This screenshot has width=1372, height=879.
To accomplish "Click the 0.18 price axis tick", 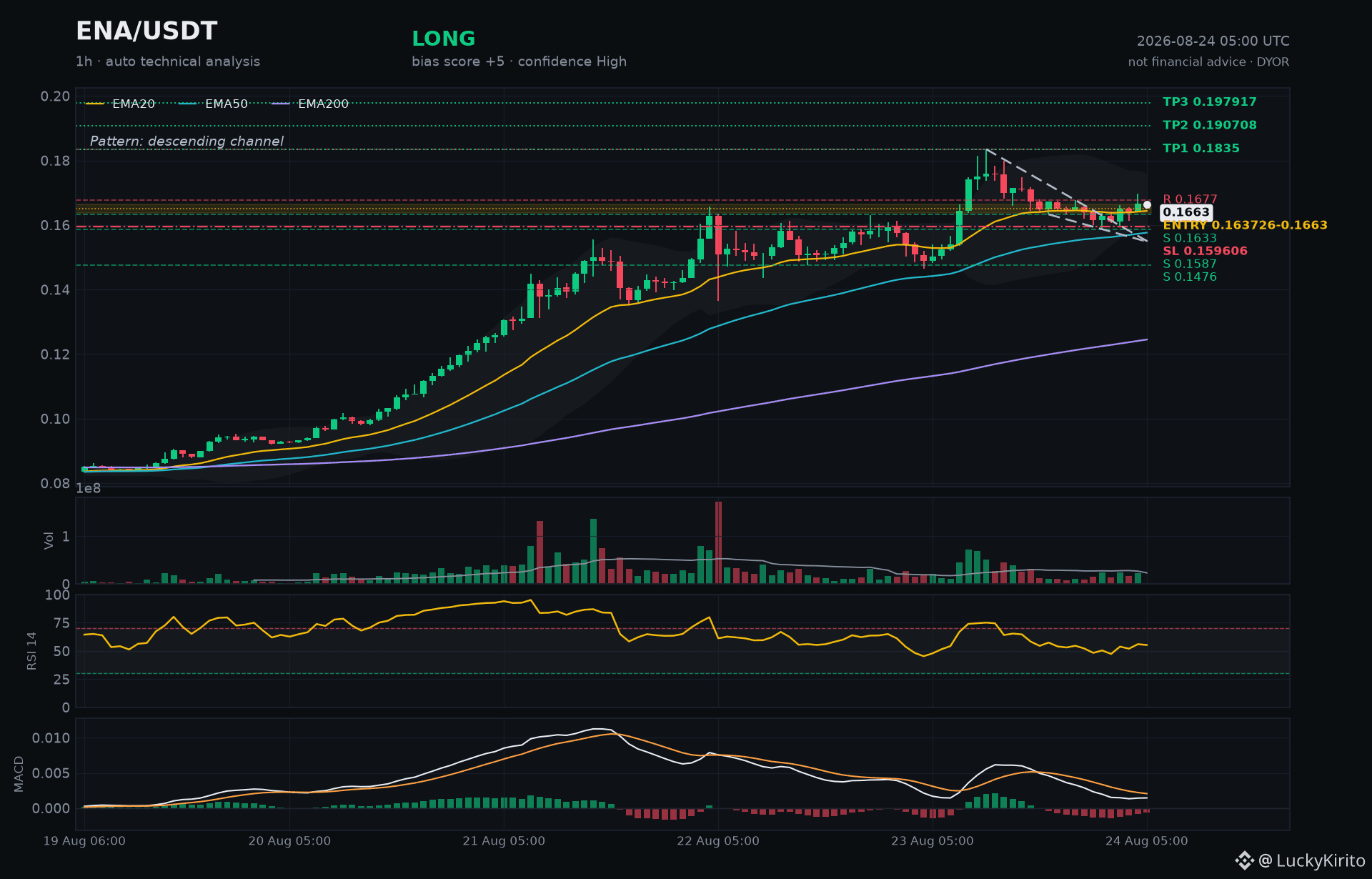I will [55, 161].
